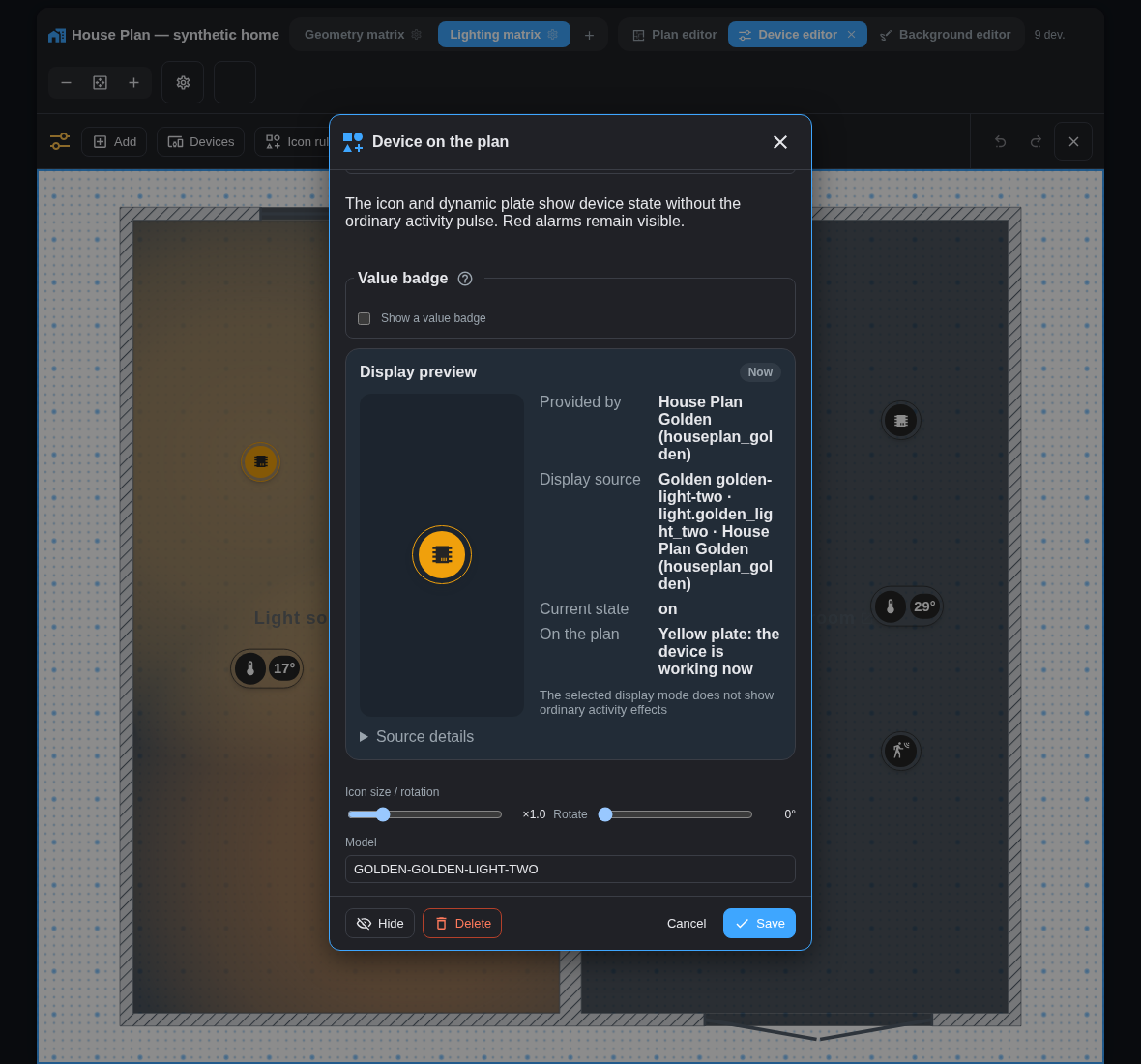Viewport: 1141px width, 1064px height.
Task: Open Geometry matrix tab settings gear
Action: [x=416, y=34]
